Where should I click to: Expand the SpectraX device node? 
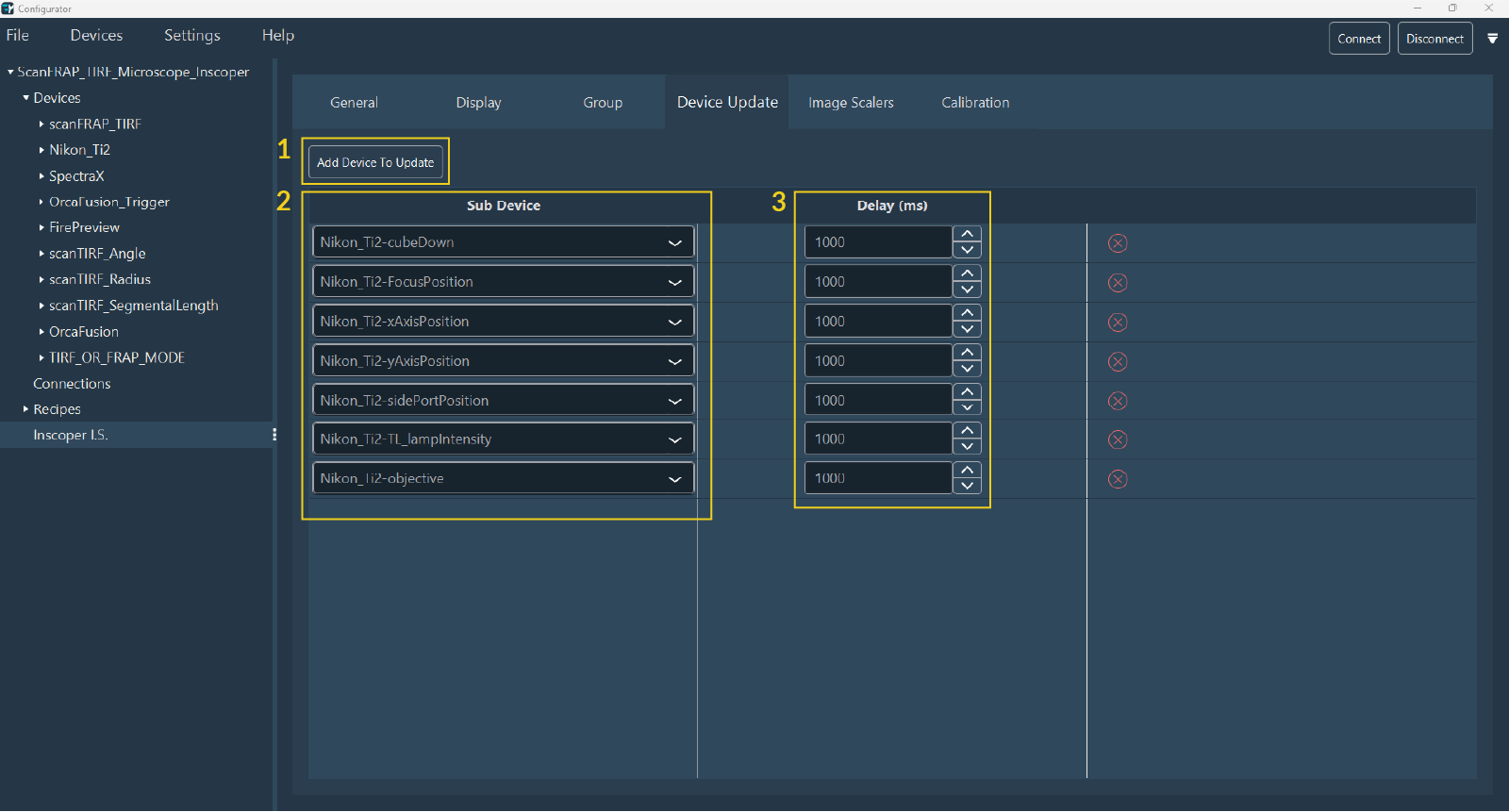point(41,176)
